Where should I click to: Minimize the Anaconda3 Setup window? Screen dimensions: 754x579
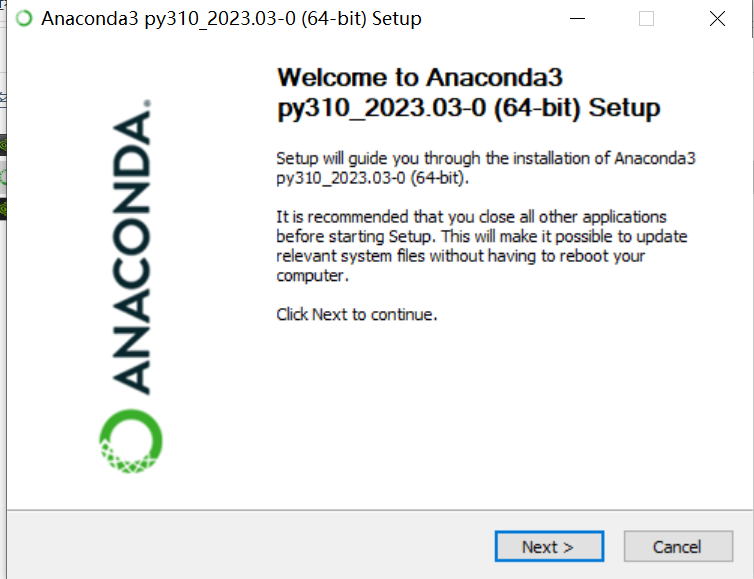[577, 19]
